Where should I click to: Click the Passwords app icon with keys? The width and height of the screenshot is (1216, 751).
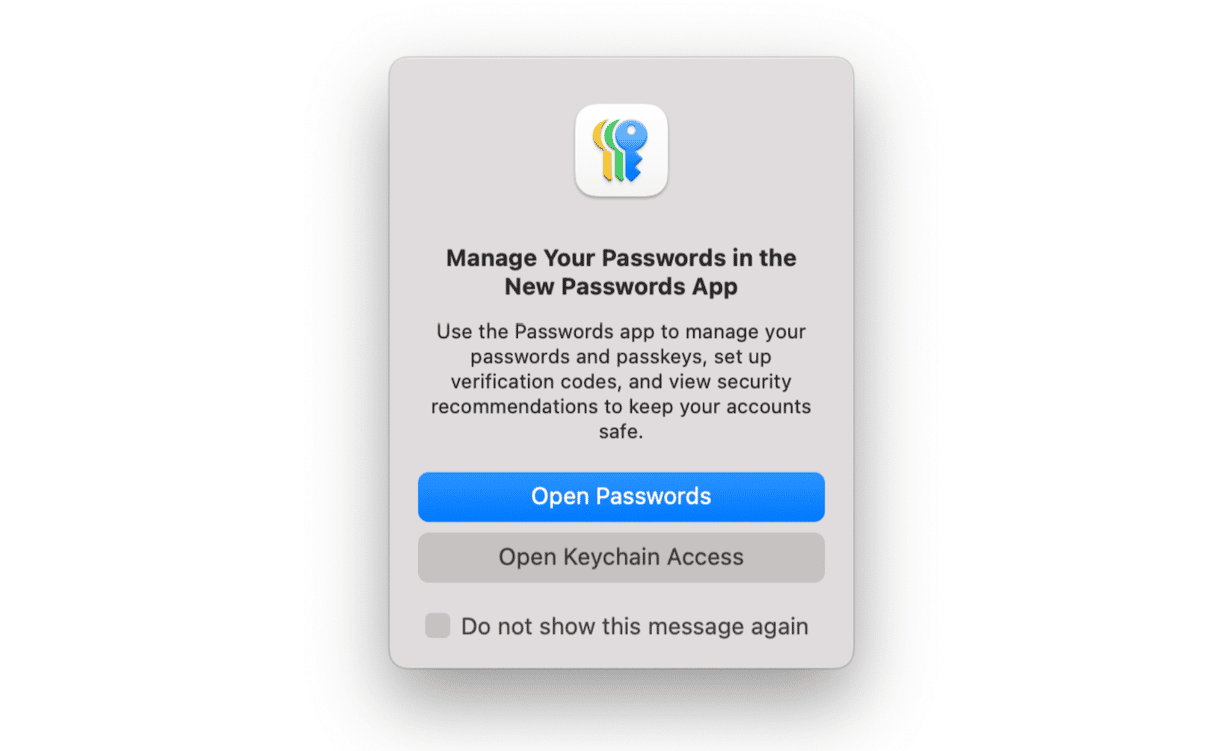tap(621, 150)
